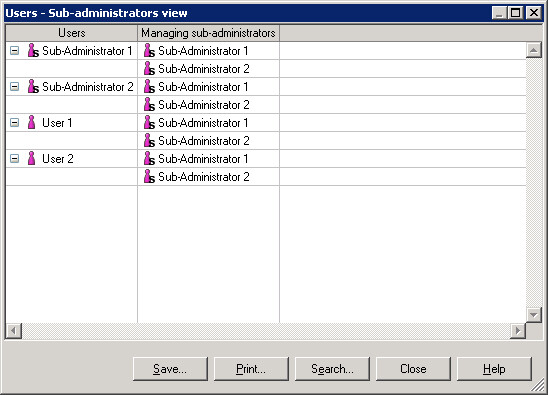Click the Sub-Administrator 2 user icon in Users column
The width and height of the screenshot is (548, 395).
tap(33, 86)
